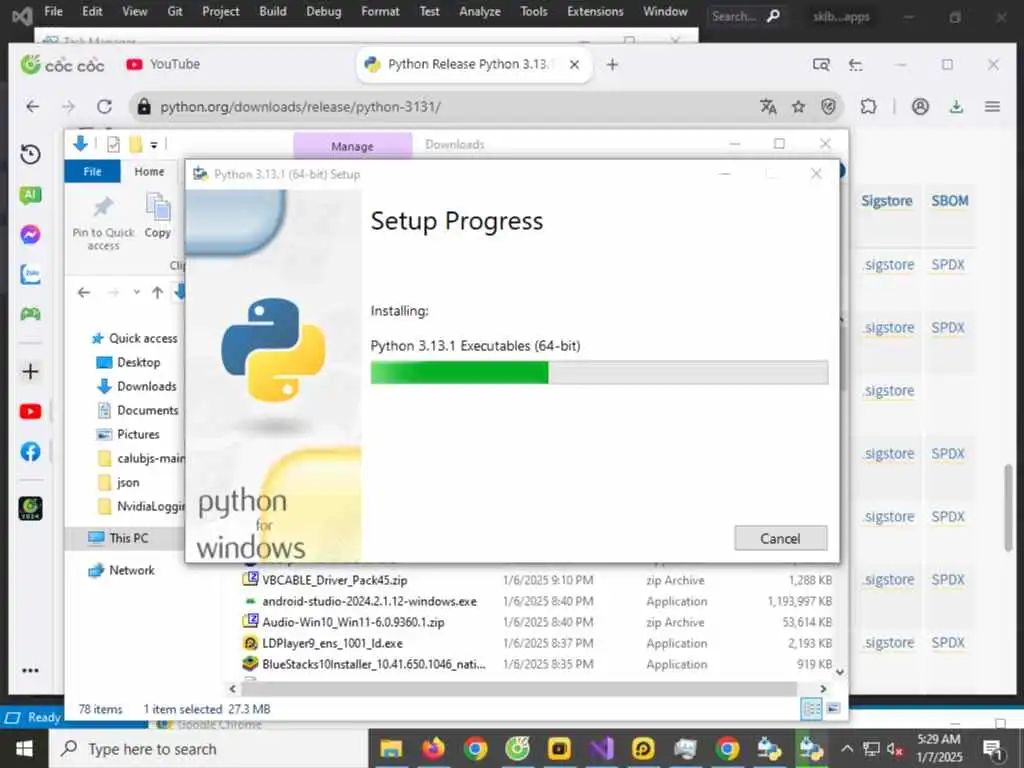Open Chrome taskbar icon beside Firefox
The height and width of the screenshot is (768, 1024).
pos(475,749)
